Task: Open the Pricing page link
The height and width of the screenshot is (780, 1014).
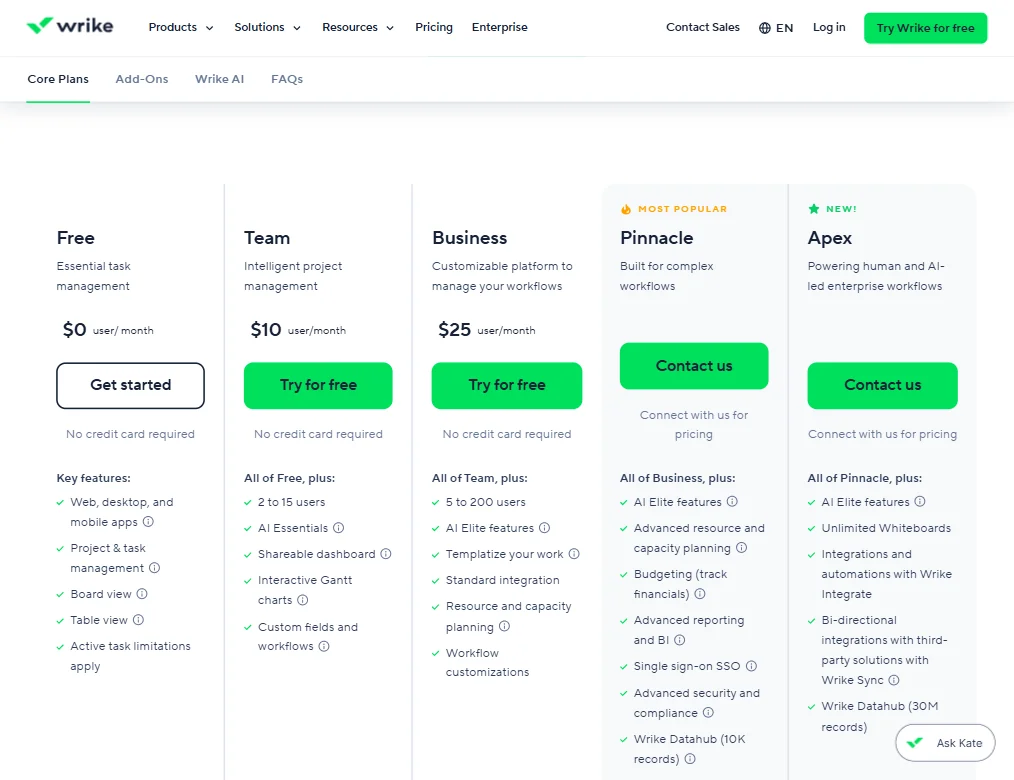Action: (x=434, y=27)
